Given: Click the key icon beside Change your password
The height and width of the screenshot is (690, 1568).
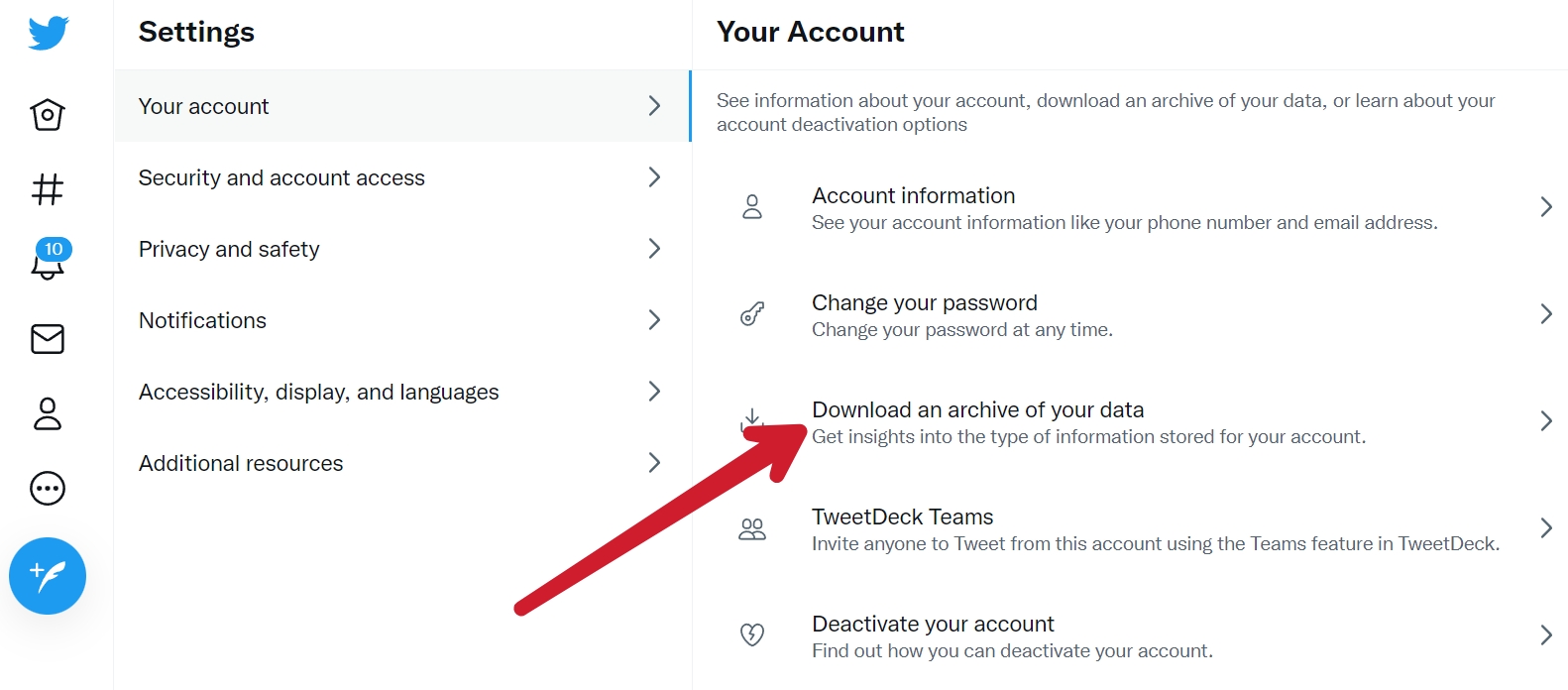Looking at the screenshot, I should (752, 313).
